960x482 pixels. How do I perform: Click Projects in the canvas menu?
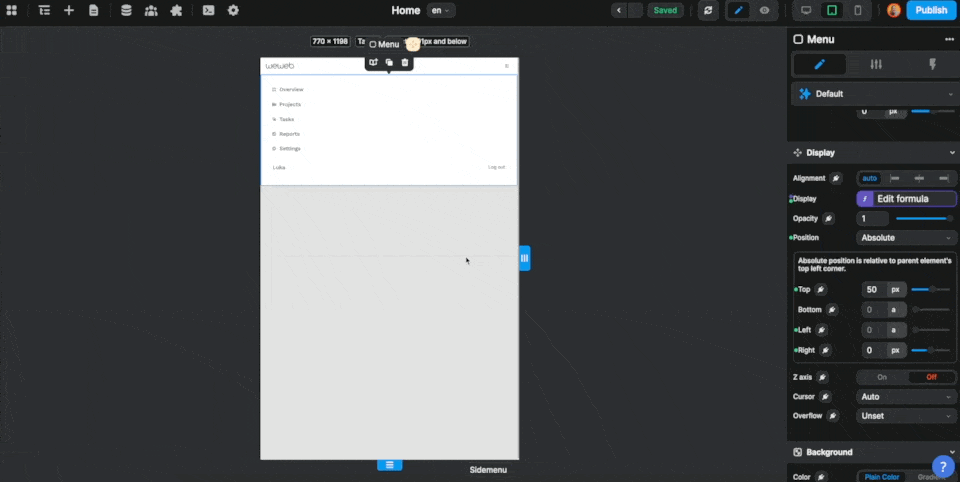290,104
